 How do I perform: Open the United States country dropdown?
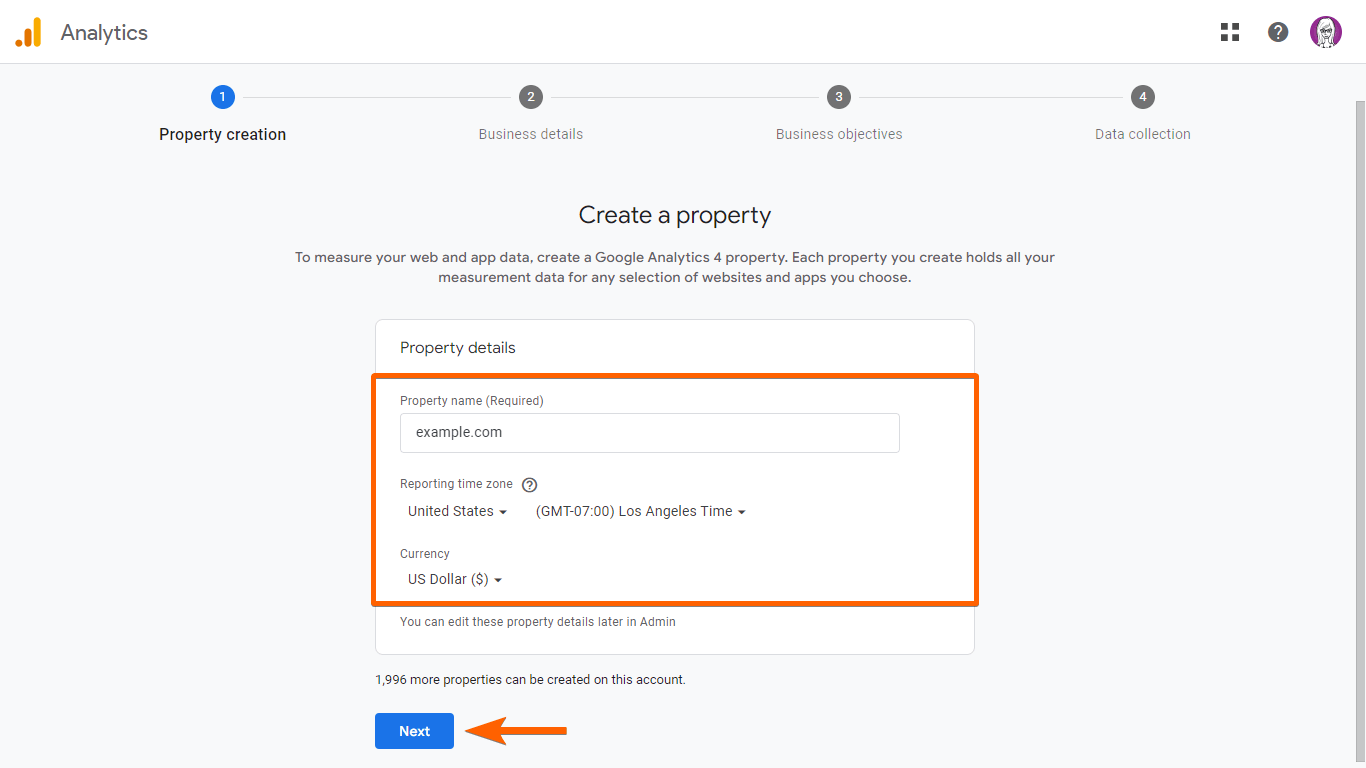click(x=457, y=511)
